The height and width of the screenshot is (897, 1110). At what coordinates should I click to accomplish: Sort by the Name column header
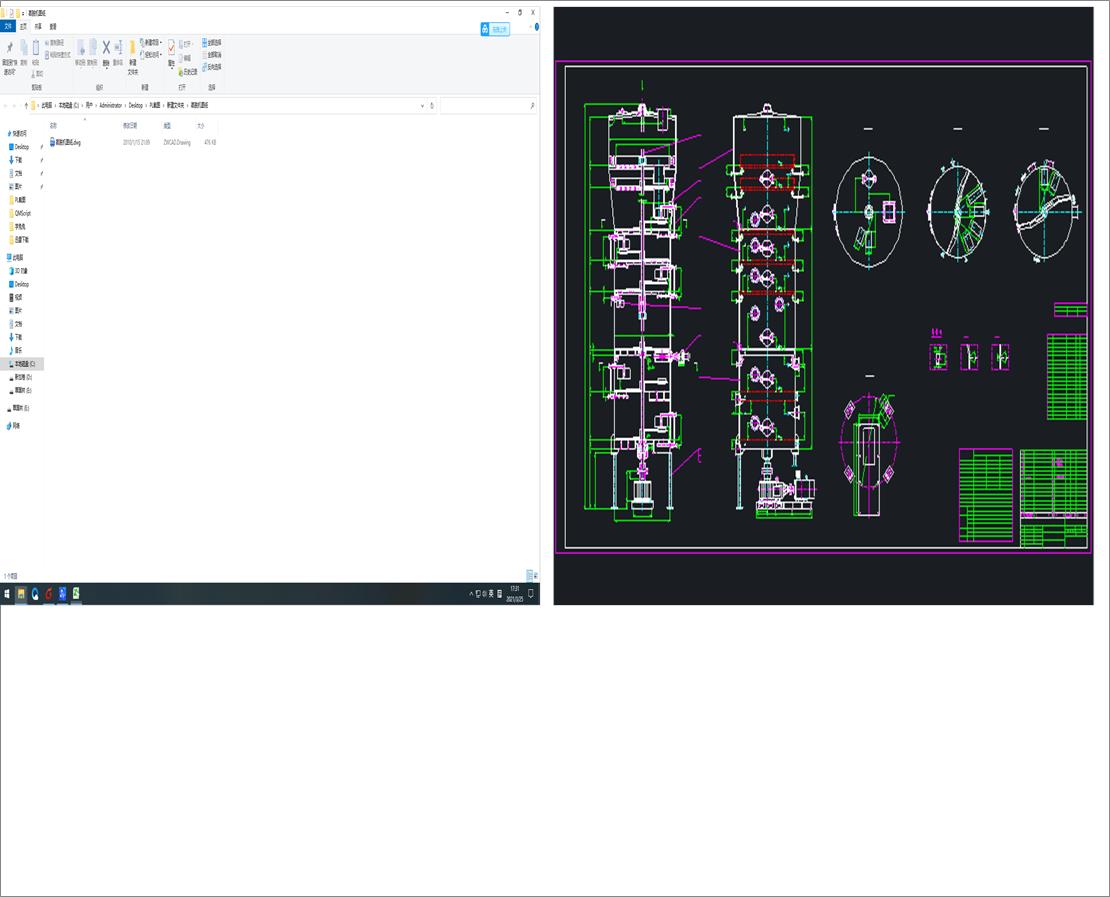[53, 125]
